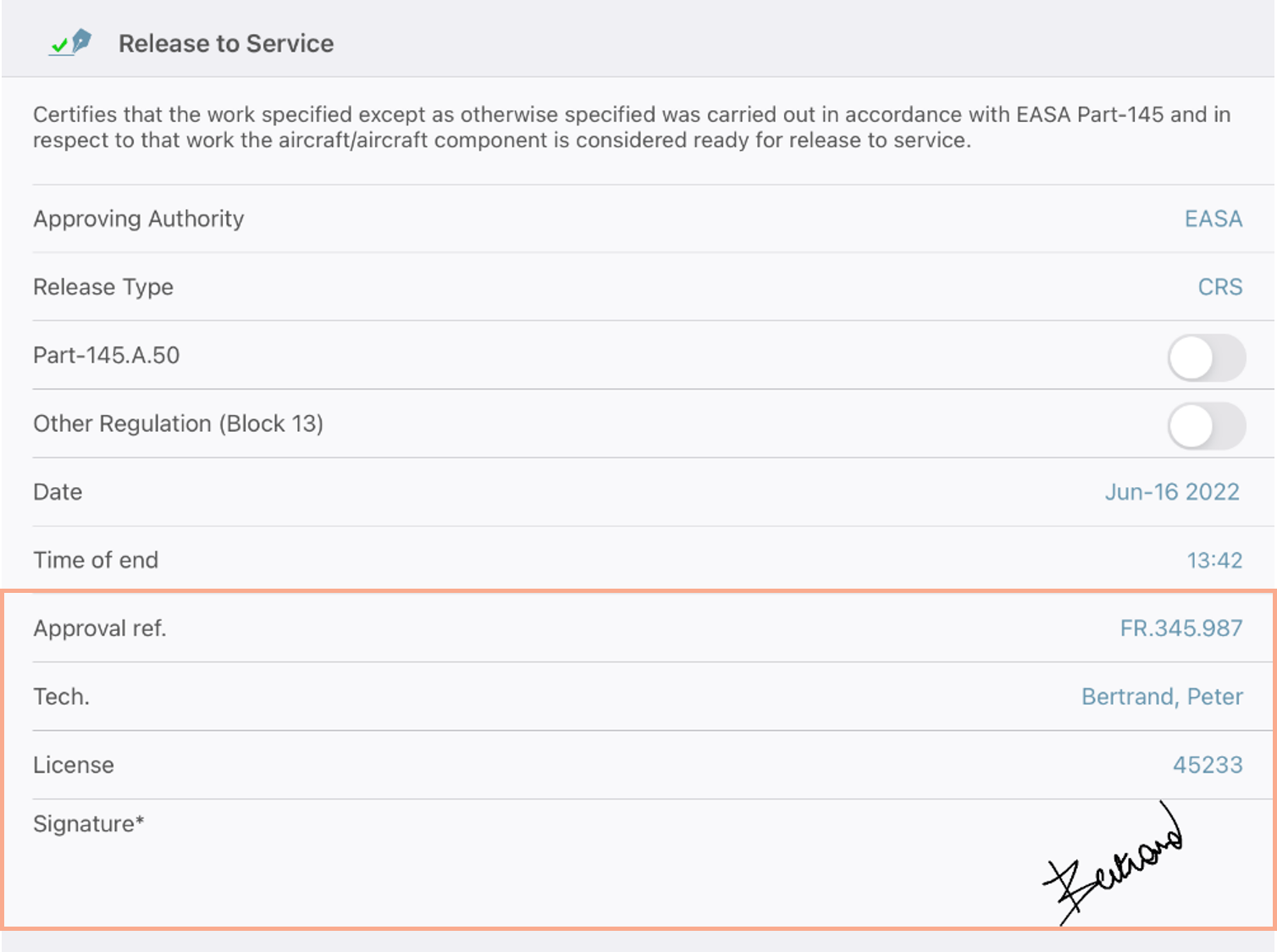Select technician Bertrand, Peter
Viewport: 1277px width, 952px height.
pyautogui.click(x=1162, y=697)
